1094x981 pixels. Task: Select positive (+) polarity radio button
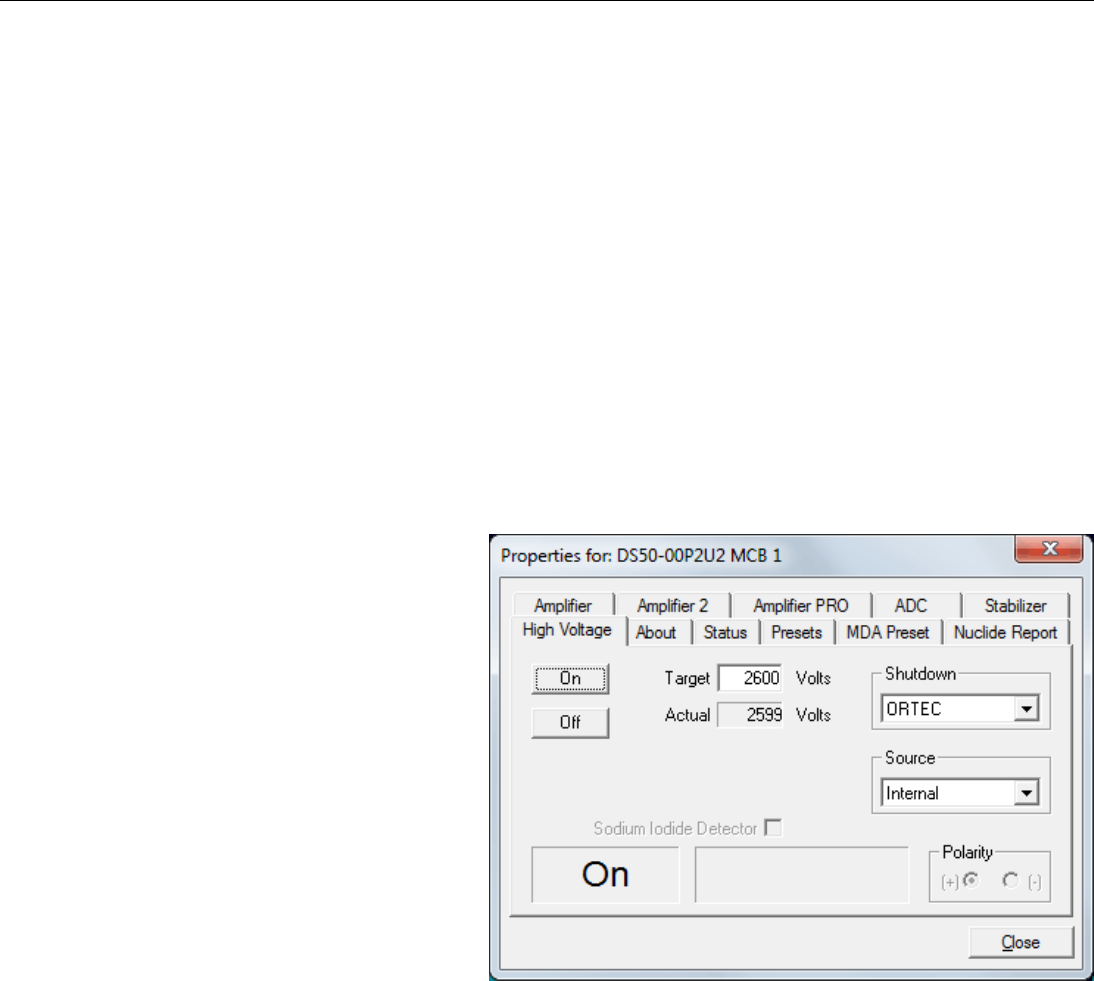(971, 881)
